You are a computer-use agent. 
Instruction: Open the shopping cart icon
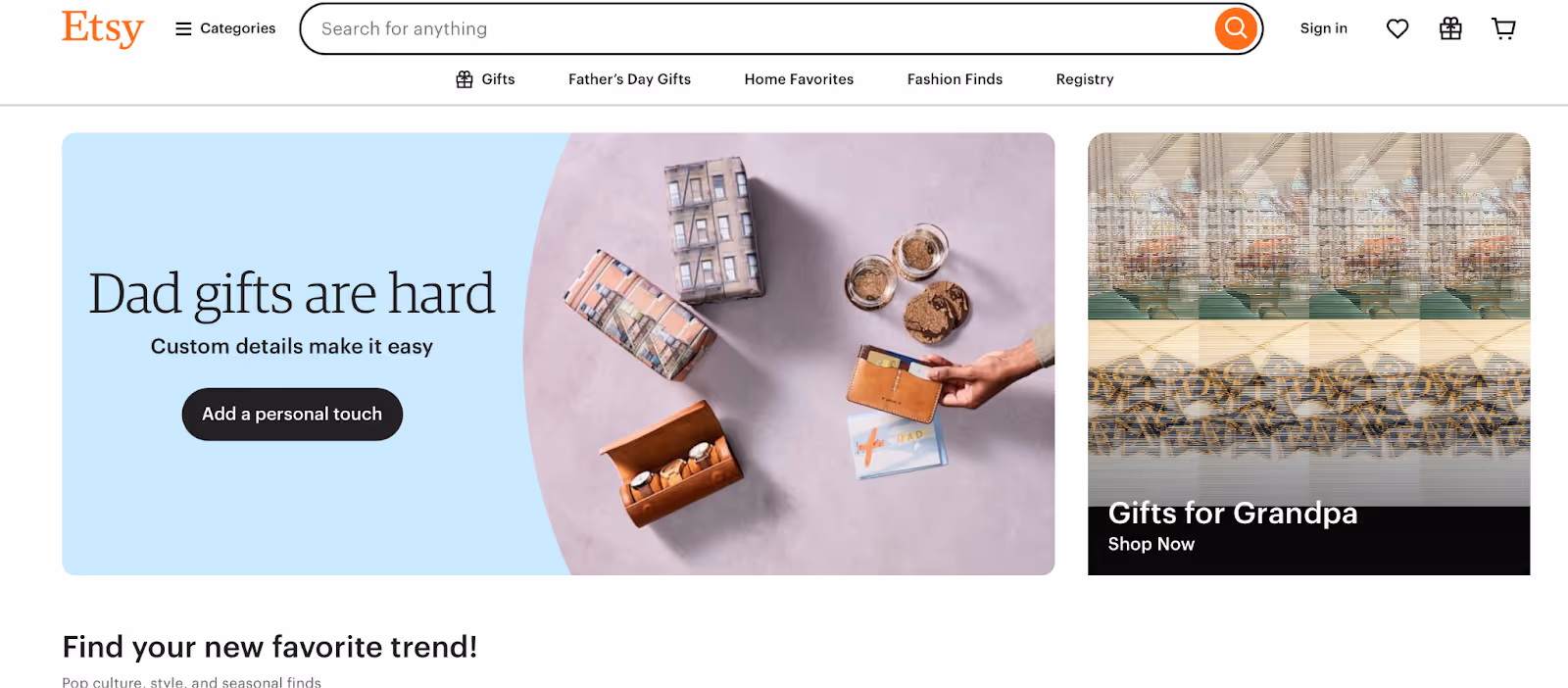(1503, 28)
